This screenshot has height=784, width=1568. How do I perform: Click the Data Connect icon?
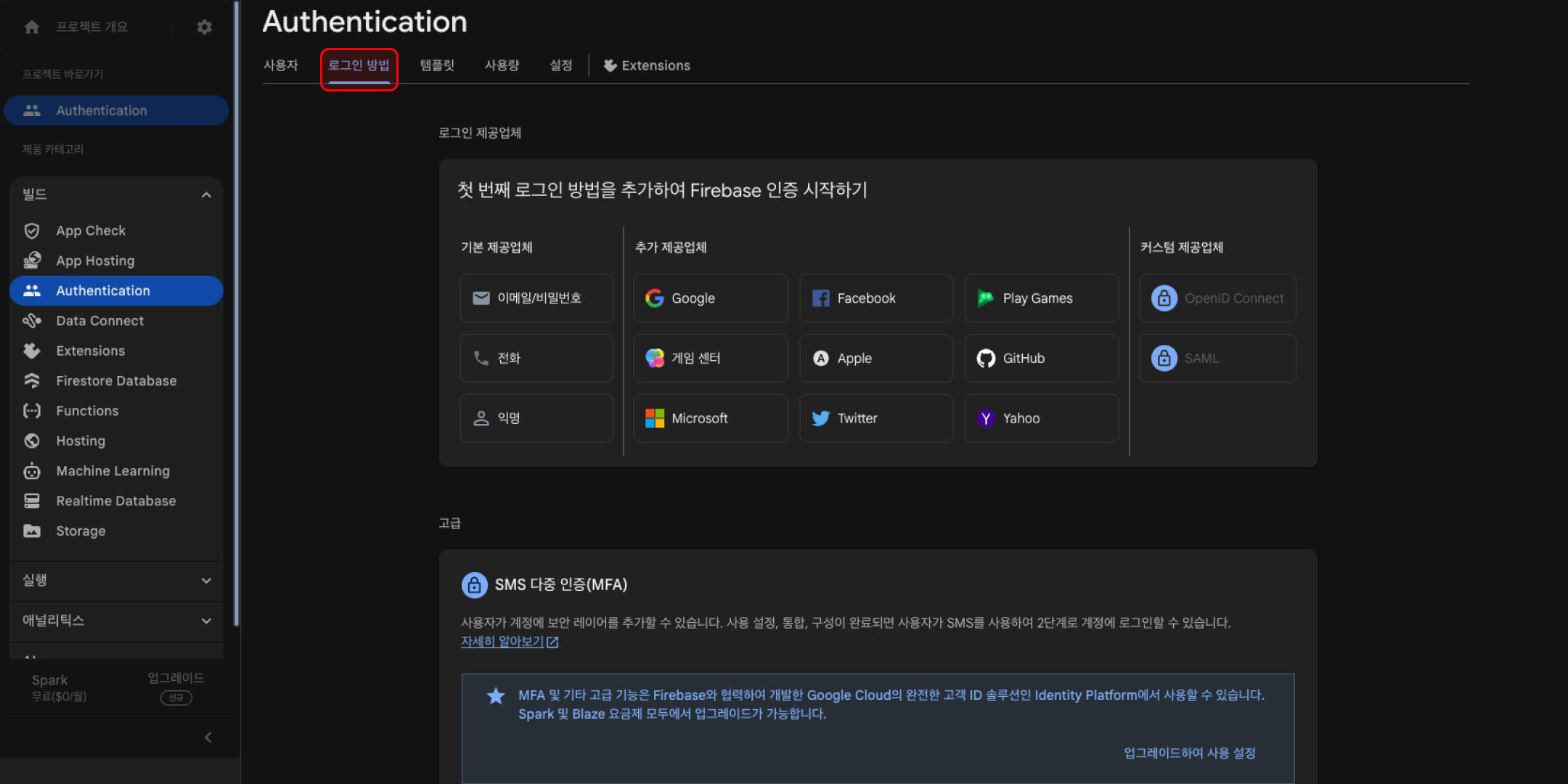pos(32,321)
